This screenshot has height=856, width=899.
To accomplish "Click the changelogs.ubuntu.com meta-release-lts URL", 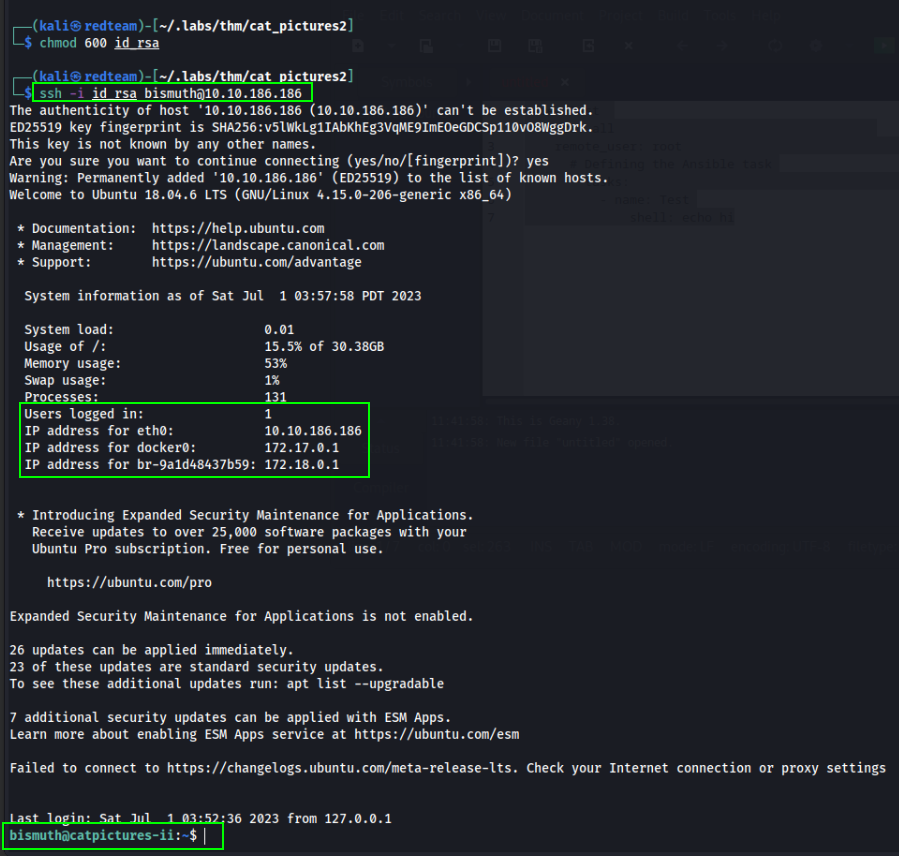I will (x=339, y=768).
